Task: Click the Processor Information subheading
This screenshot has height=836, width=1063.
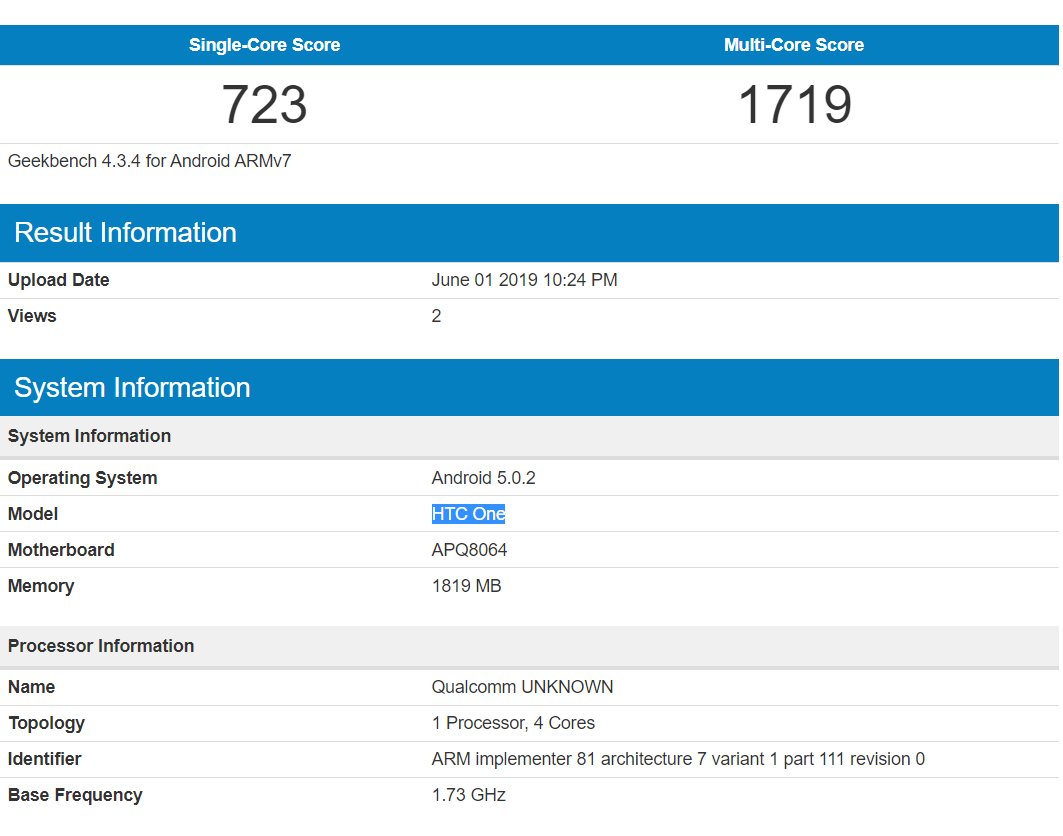Action: pos(101,645)
